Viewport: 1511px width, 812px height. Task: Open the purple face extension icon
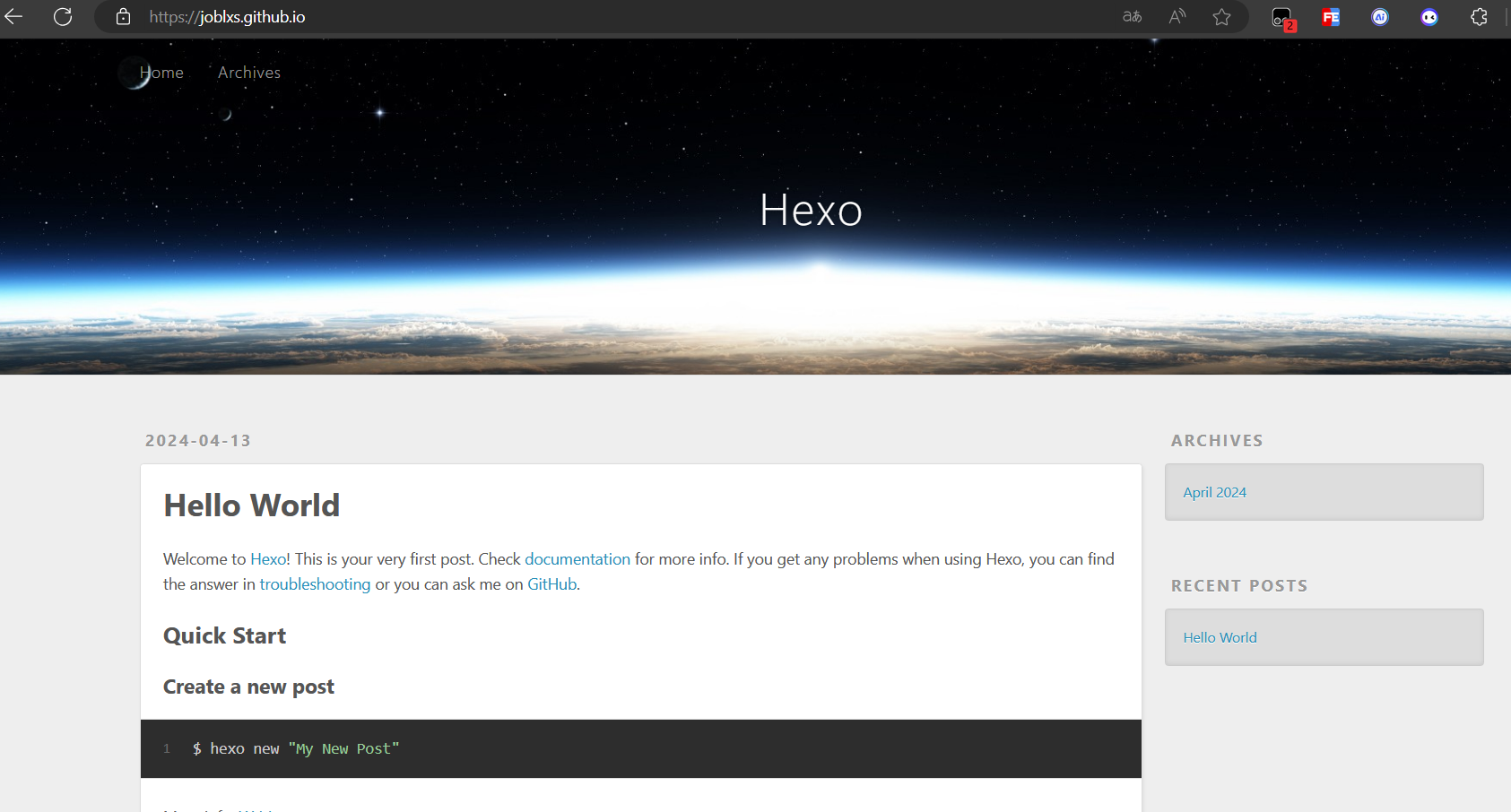pos(1429,17)
